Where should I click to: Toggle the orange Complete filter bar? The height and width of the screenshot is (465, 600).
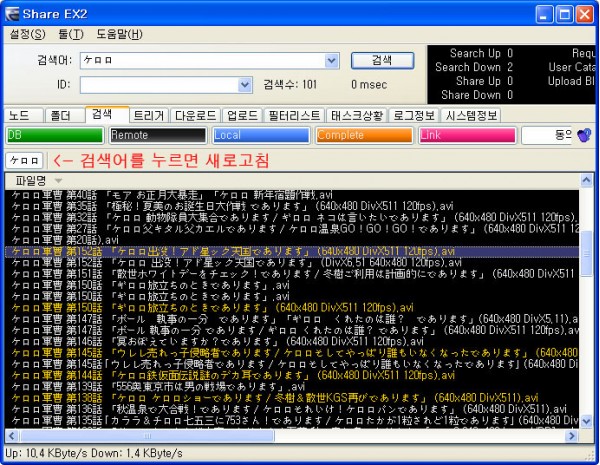[364, 135]
